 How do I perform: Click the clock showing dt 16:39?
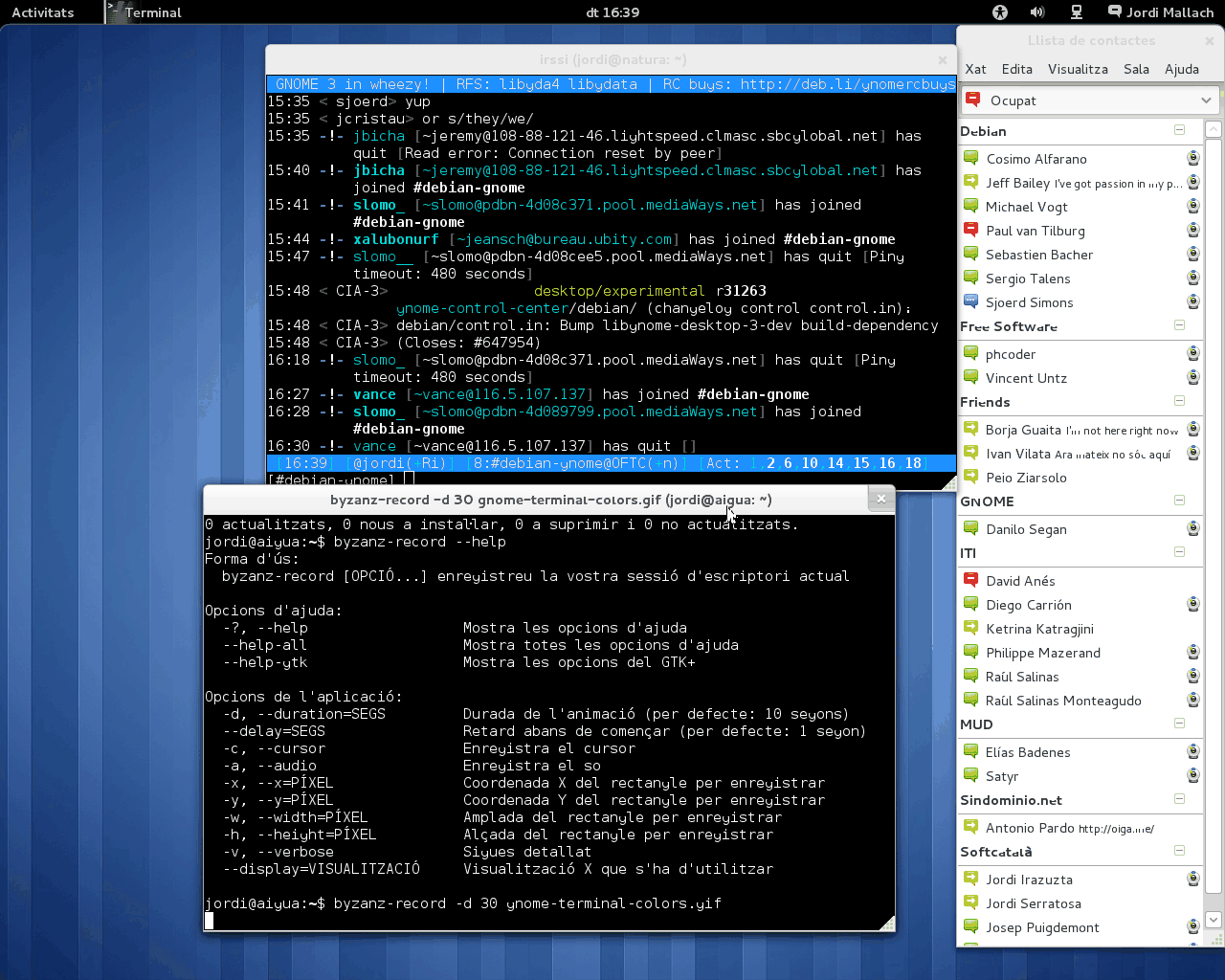[x=612, y=12]
